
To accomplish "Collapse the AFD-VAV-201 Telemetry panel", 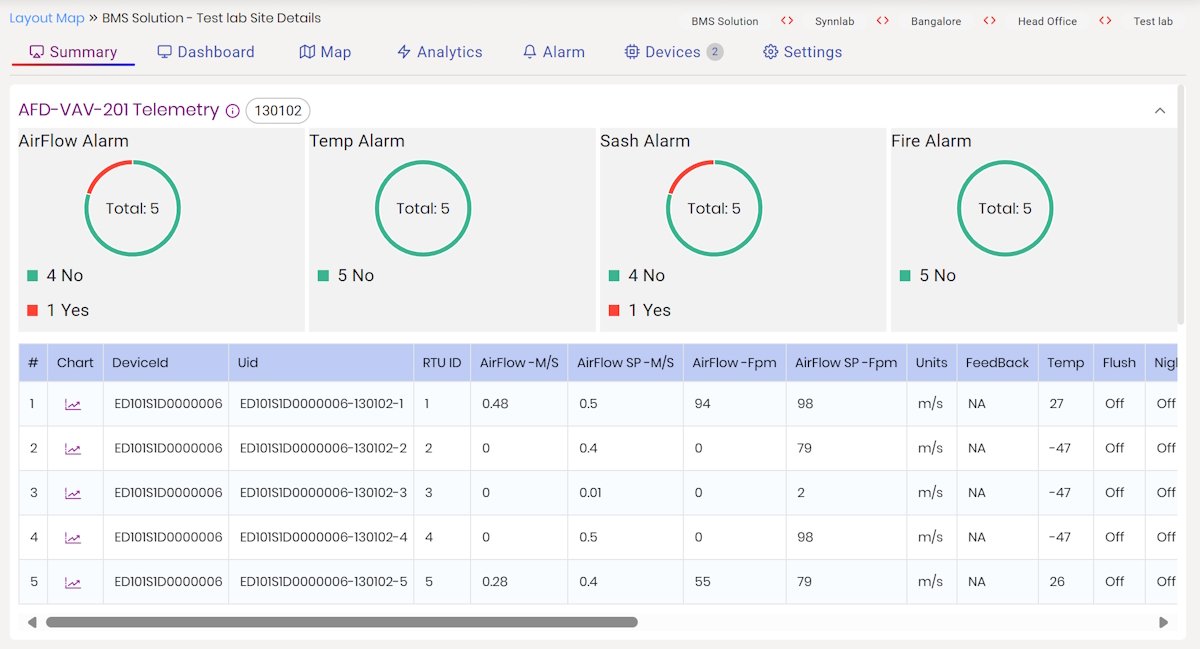I will 1160,110.
